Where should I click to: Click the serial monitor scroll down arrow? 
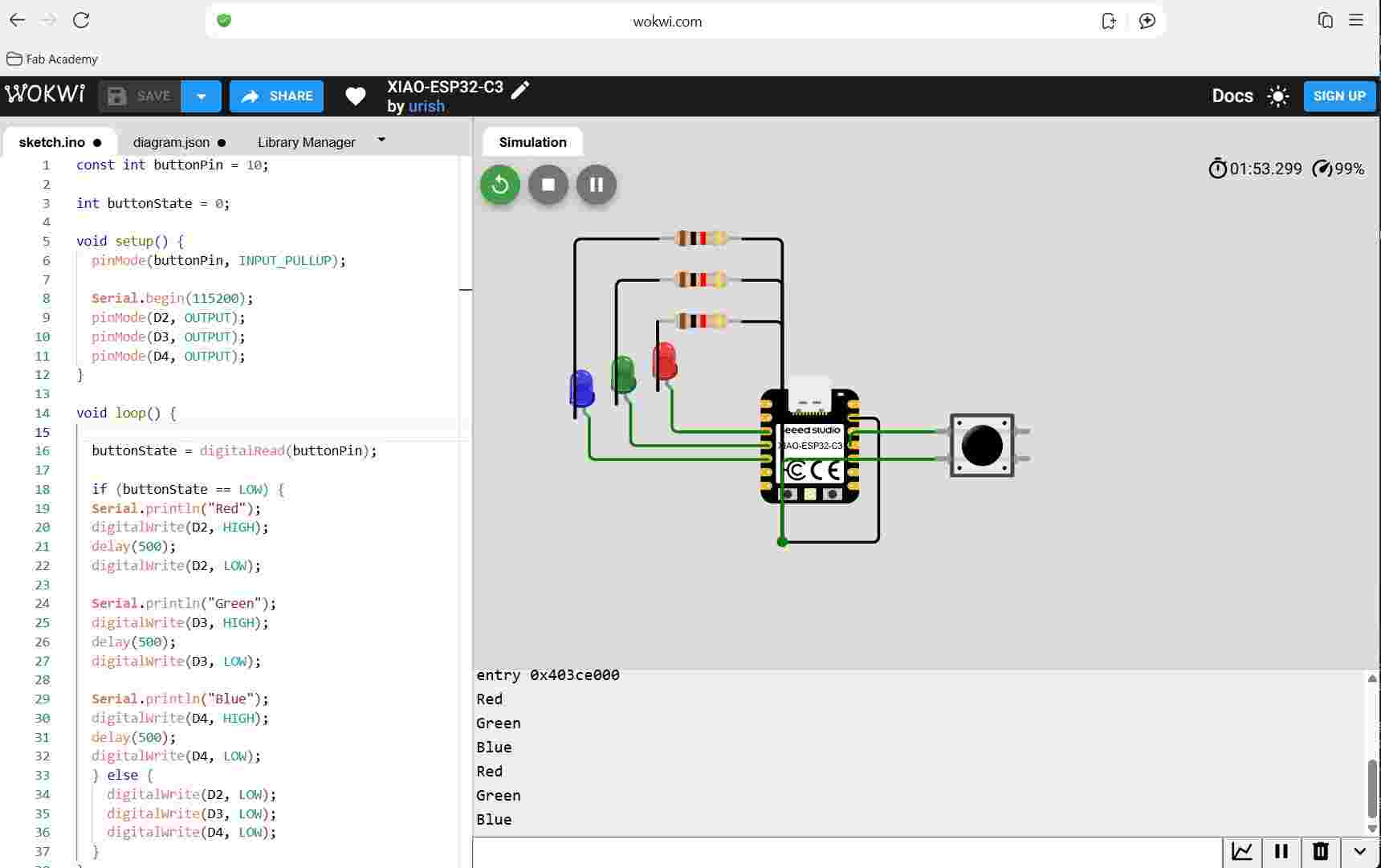[x=1372, y=829]
